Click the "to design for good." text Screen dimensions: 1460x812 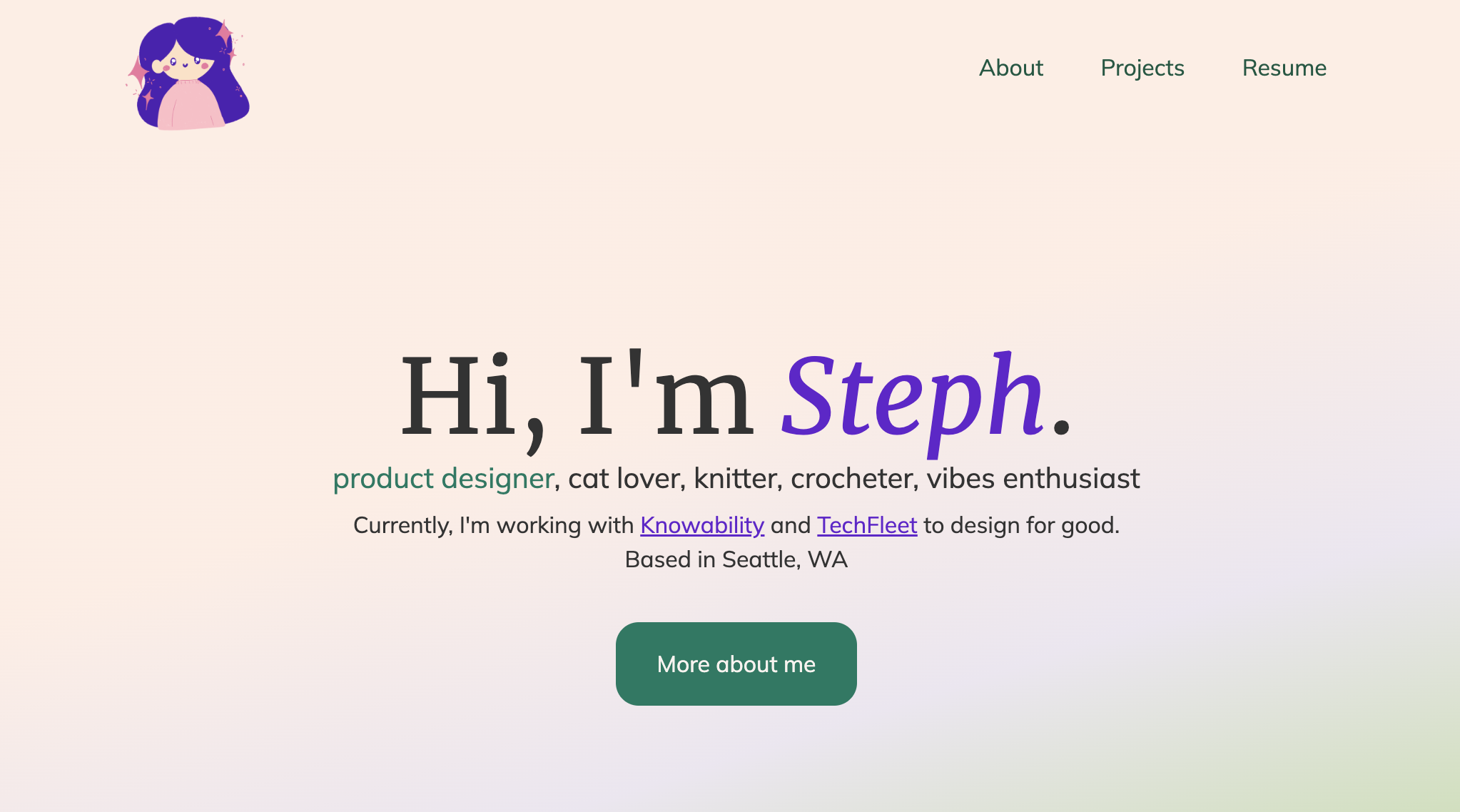click(x=1021, y=526)
